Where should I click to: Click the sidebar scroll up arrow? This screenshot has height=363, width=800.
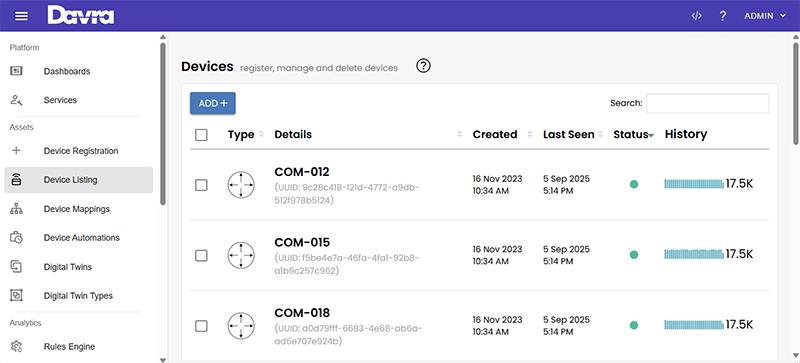163,37
